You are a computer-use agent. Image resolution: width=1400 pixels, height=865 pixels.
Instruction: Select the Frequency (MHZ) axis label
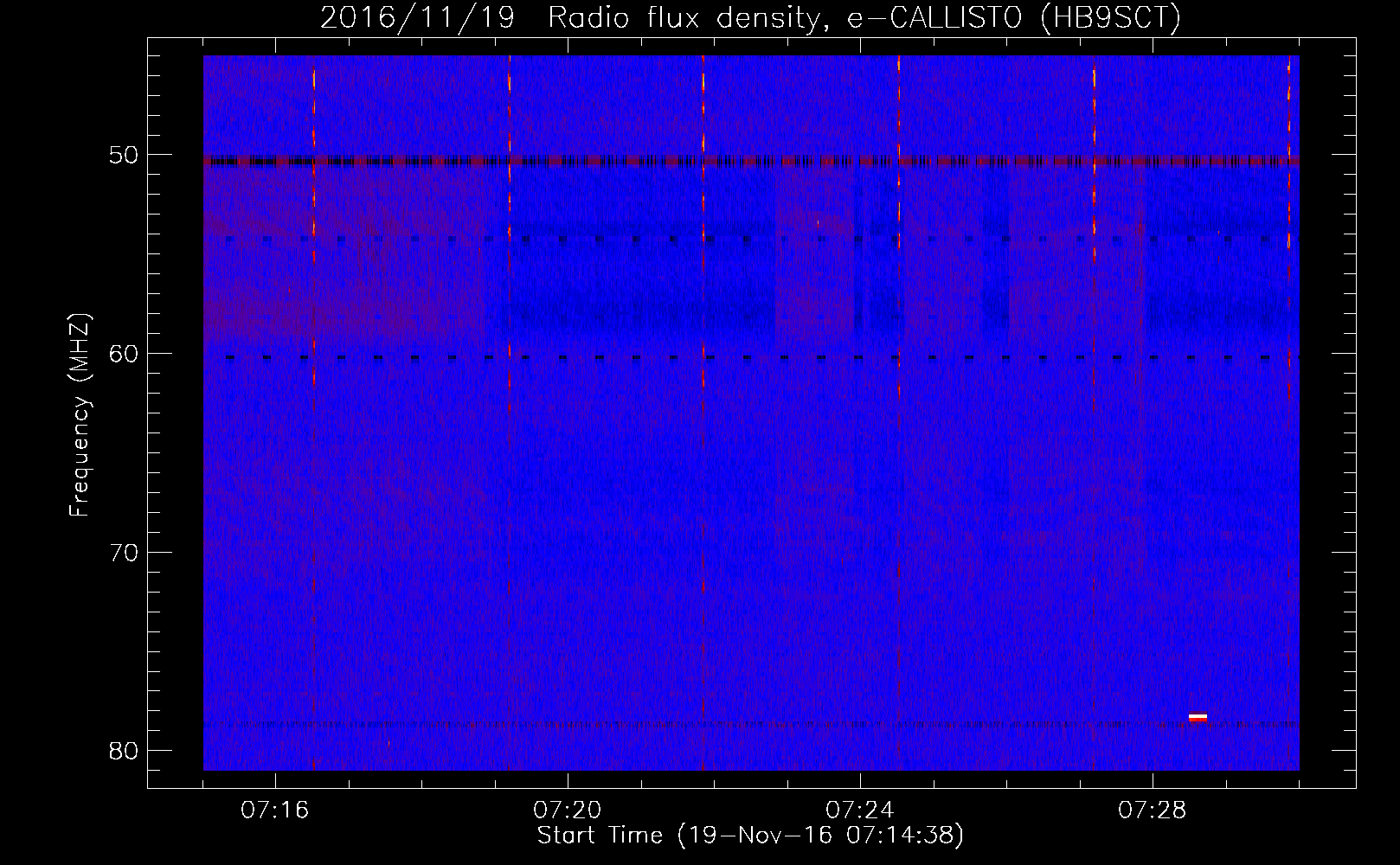pos(80,414)
